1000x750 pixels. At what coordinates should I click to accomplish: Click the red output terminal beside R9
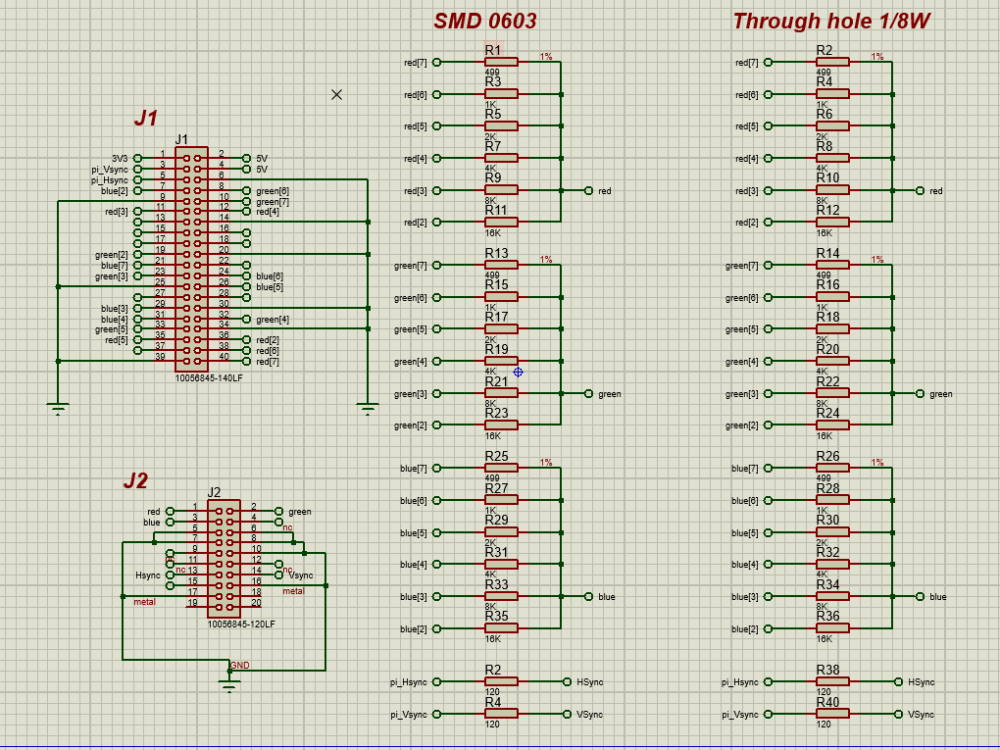click(586, 190)
